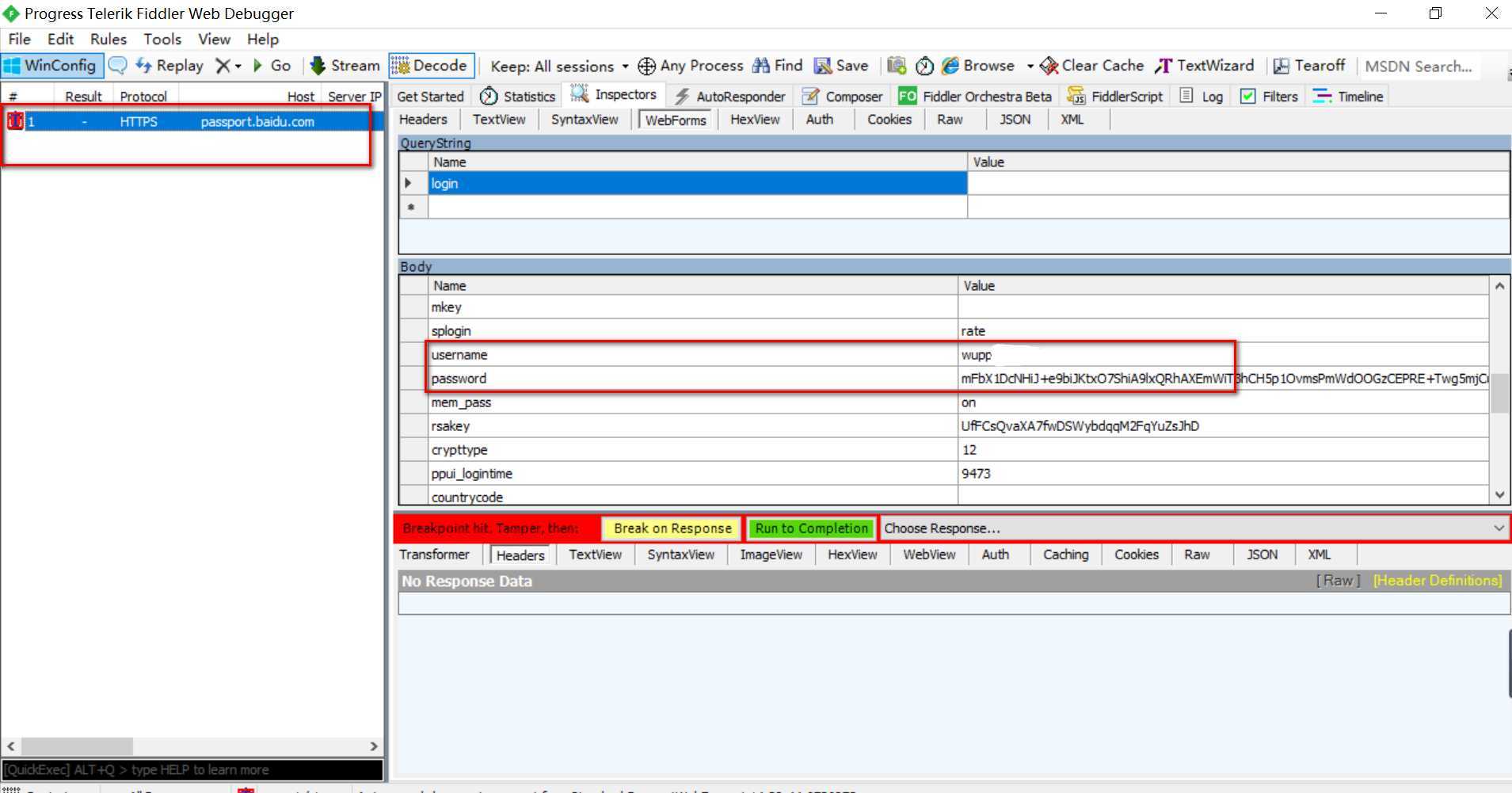Click the comment speech bubble icon
Image resolution: width=1512 pixels, height=793 pixels.
click(x=117, y=66)
